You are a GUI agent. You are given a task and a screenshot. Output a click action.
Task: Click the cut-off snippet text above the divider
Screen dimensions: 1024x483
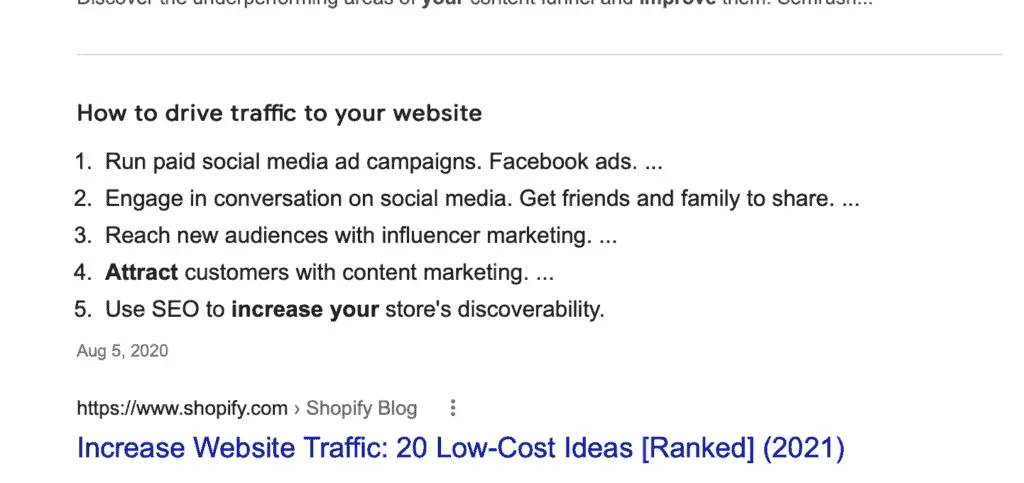click(475, 3)
